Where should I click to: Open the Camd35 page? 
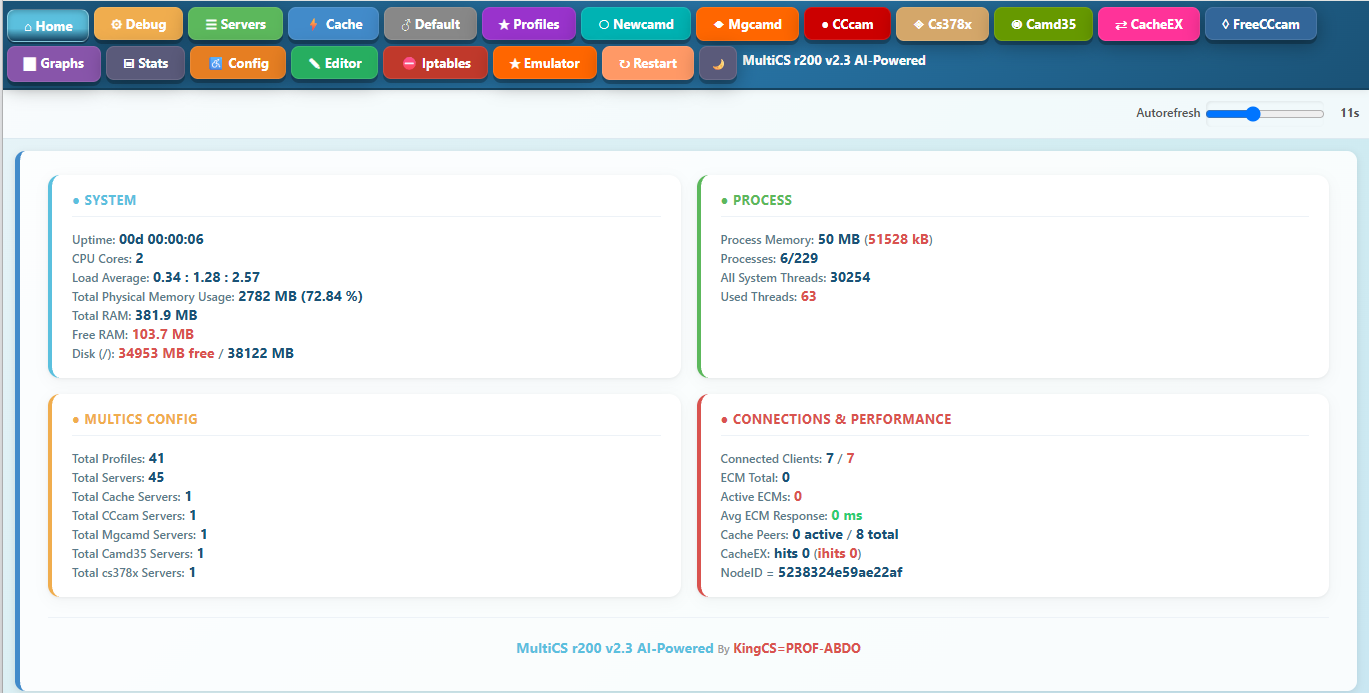tap(1043, 24)
